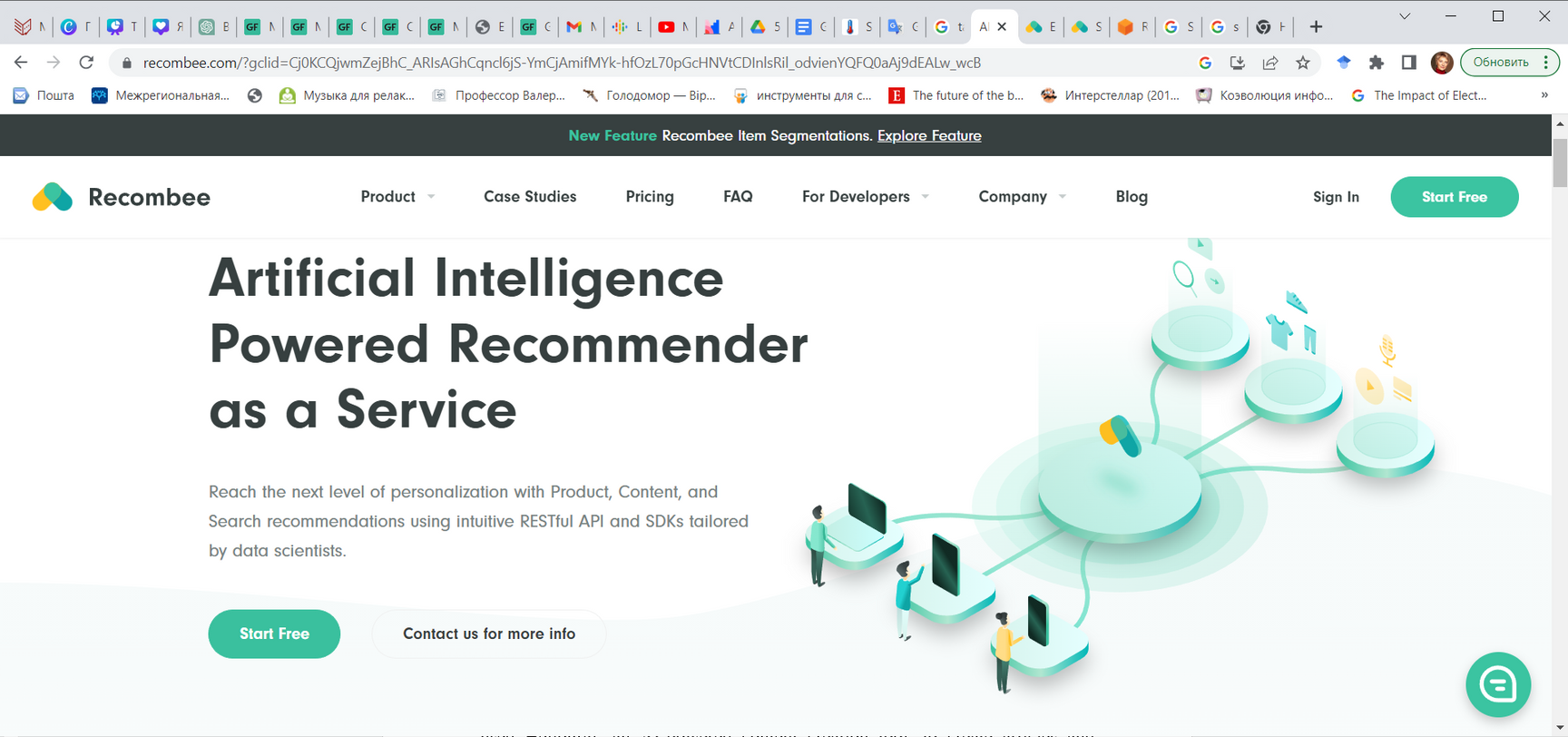The image size is (1568, 737).
Task: Open the unnamed globe icon bookmark
Action: [255, 95]
